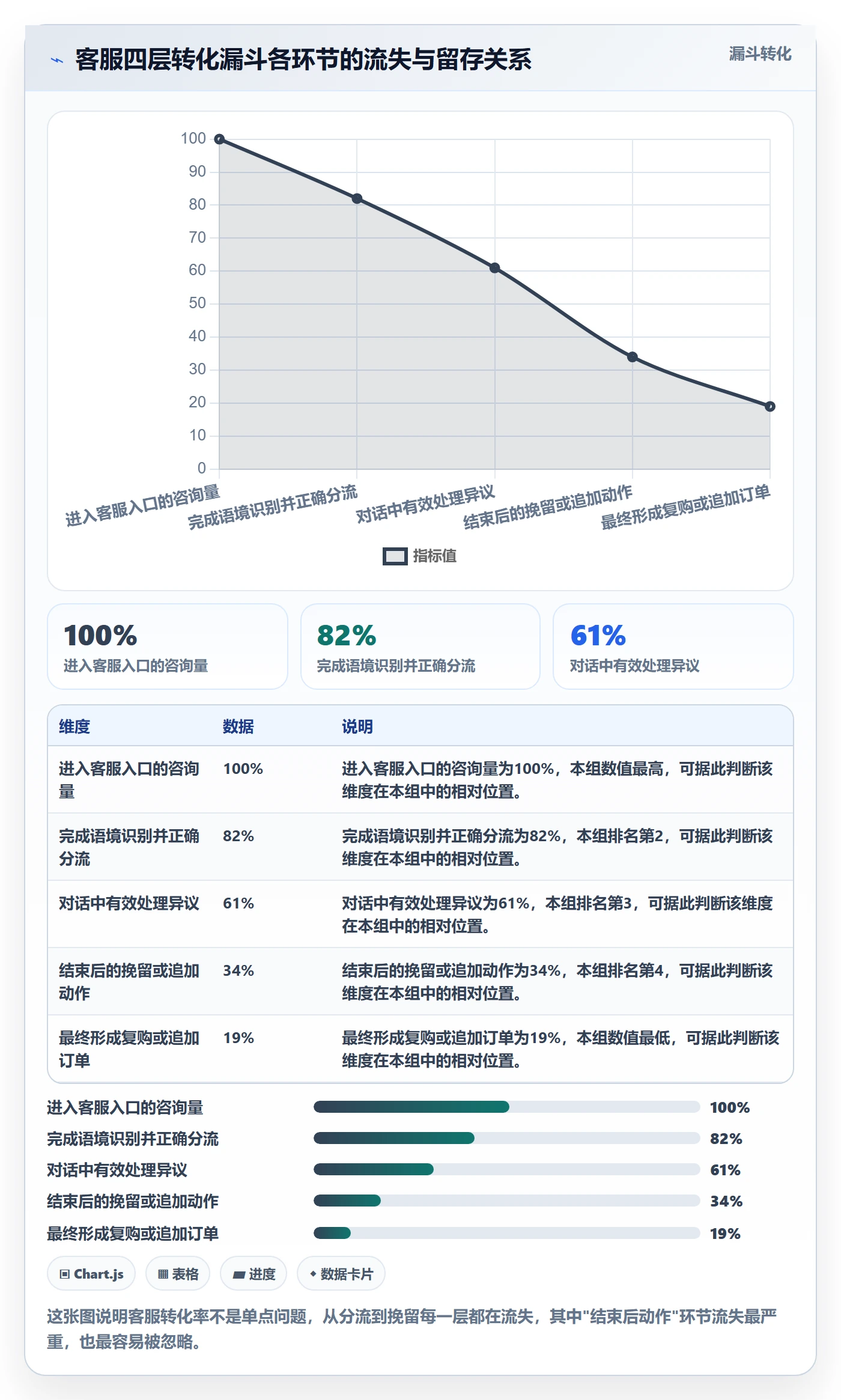Click the 34% value in table
The image size is (841, 1400).
click(x=238, y=970)
